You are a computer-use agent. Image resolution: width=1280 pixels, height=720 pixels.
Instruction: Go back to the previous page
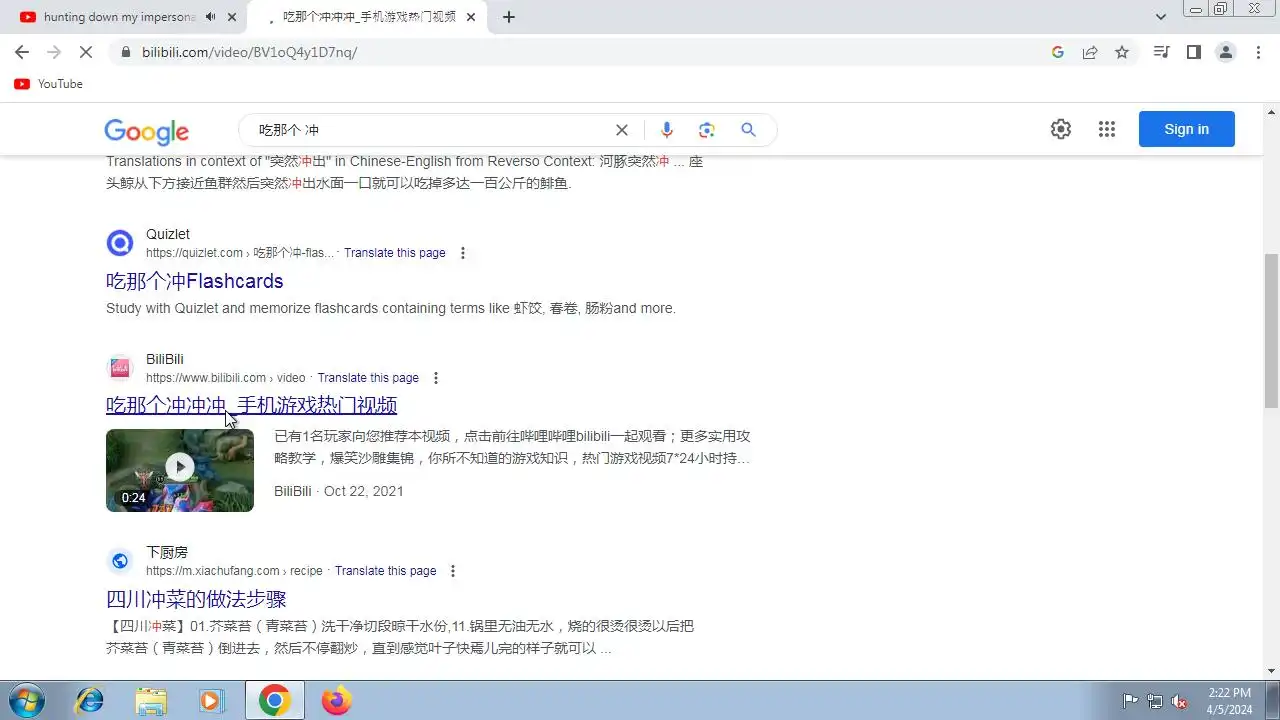pos(22,52)
